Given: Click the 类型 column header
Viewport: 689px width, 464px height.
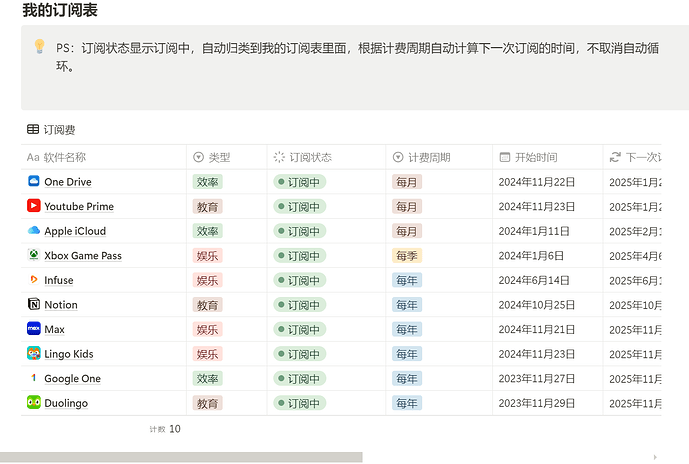Looking at the screenshot, I should pos(227,157).
